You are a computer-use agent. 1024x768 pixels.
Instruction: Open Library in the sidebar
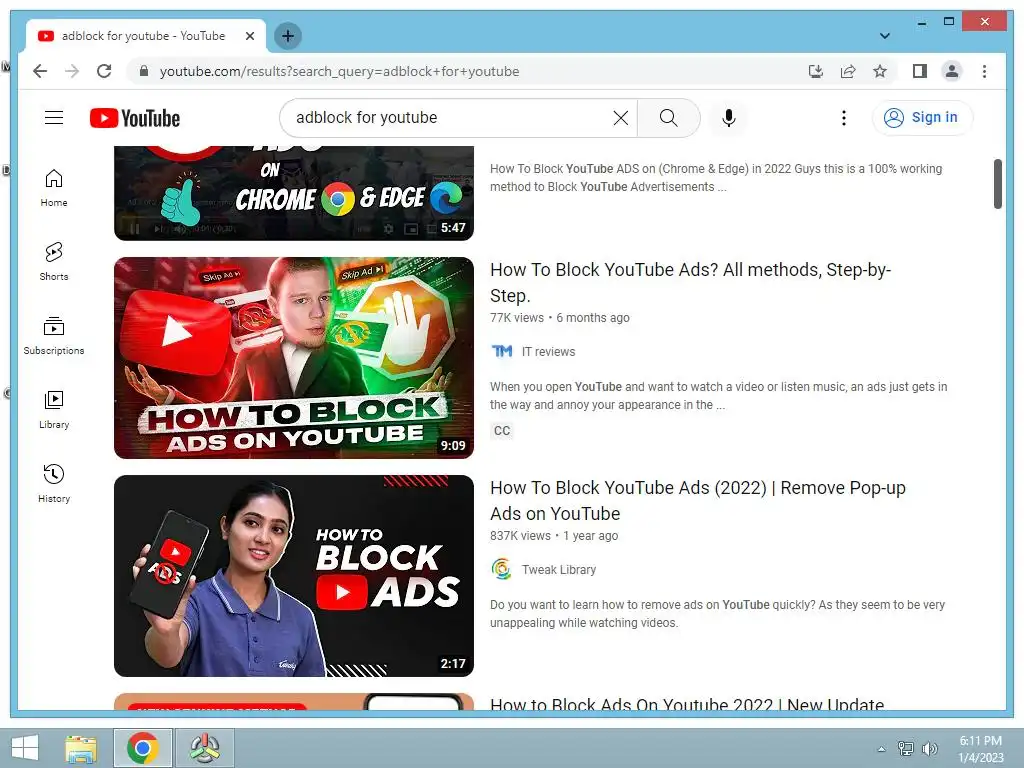point(54,409)
